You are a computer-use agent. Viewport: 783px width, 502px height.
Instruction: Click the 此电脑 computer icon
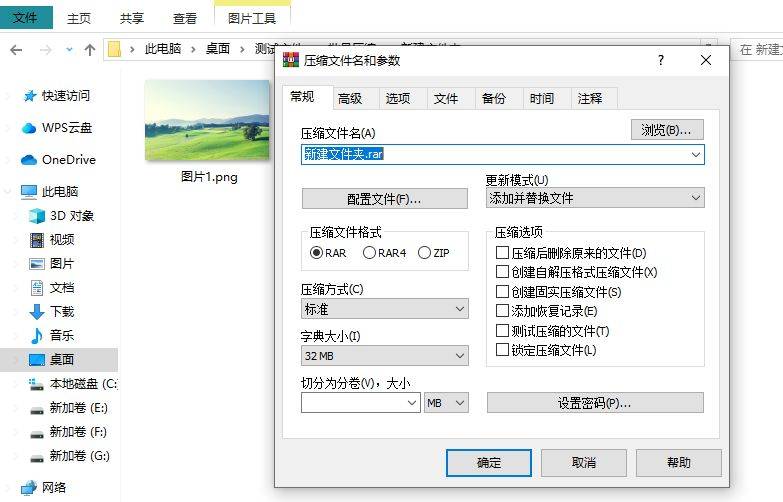click(29, 192)
